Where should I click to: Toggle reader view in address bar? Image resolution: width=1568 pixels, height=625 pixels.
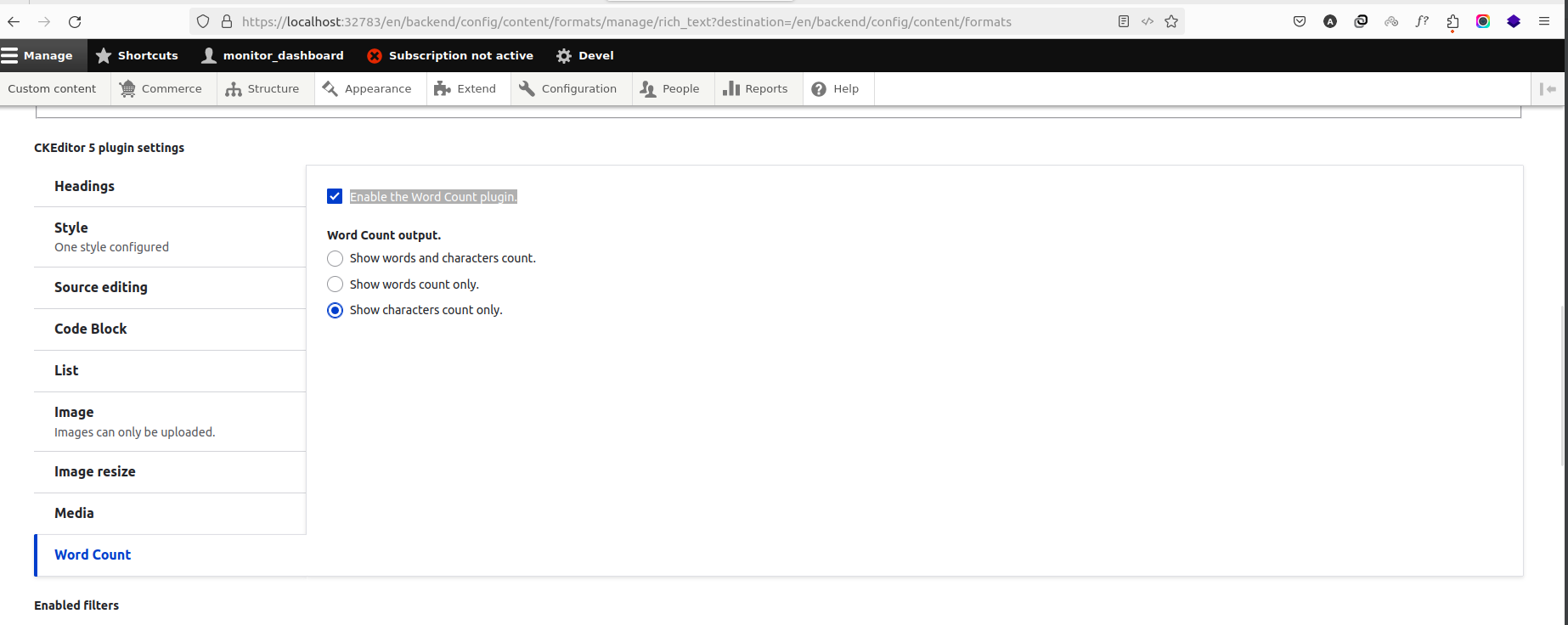[x=1124, y=22]
